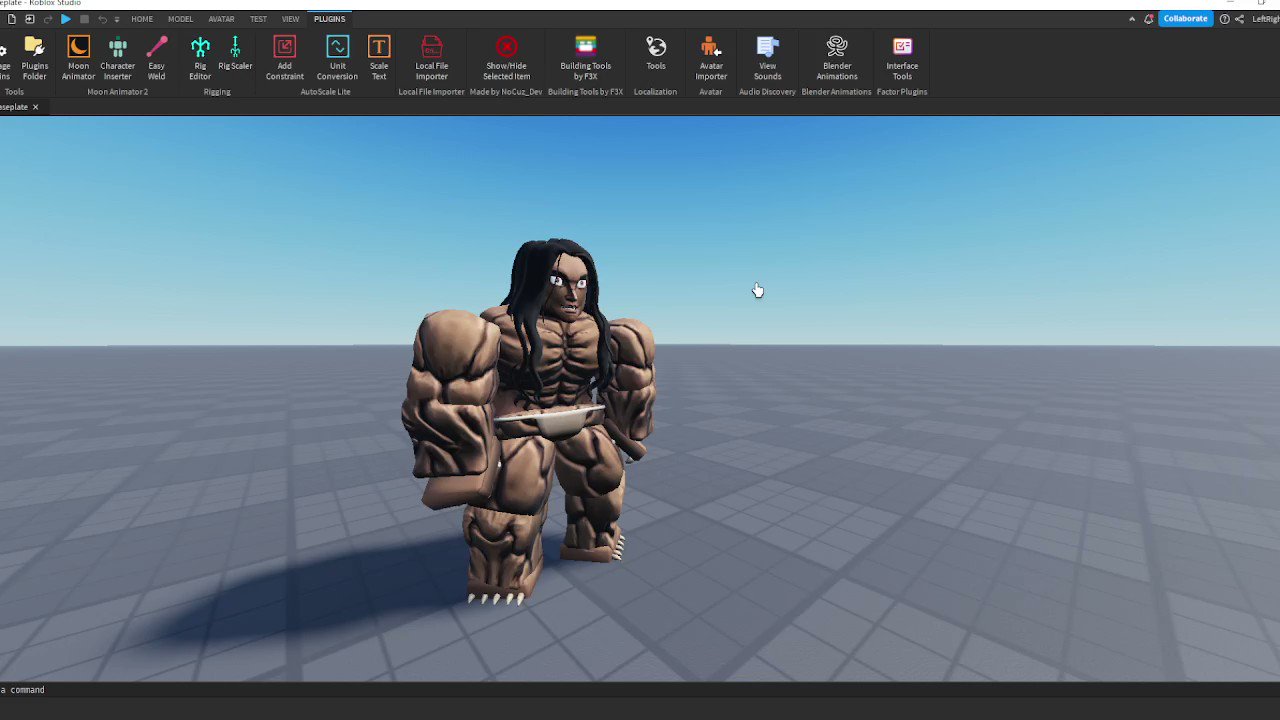Open the Interface Tools plugin
1280x720 pixels.
click(x=902, y=58)
